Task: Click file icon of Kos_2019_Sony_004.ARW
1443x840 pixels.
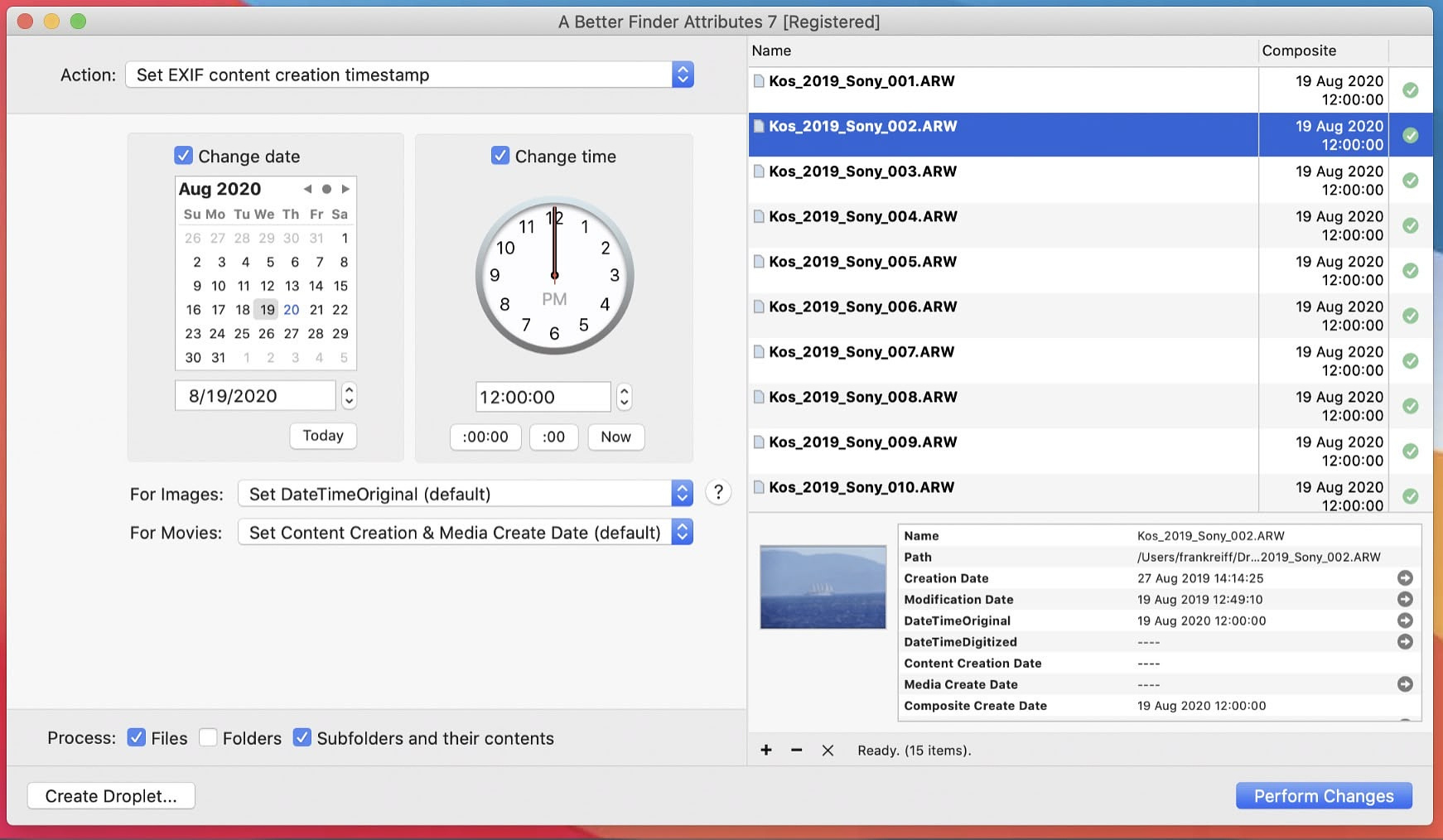Action: (759, 216)
